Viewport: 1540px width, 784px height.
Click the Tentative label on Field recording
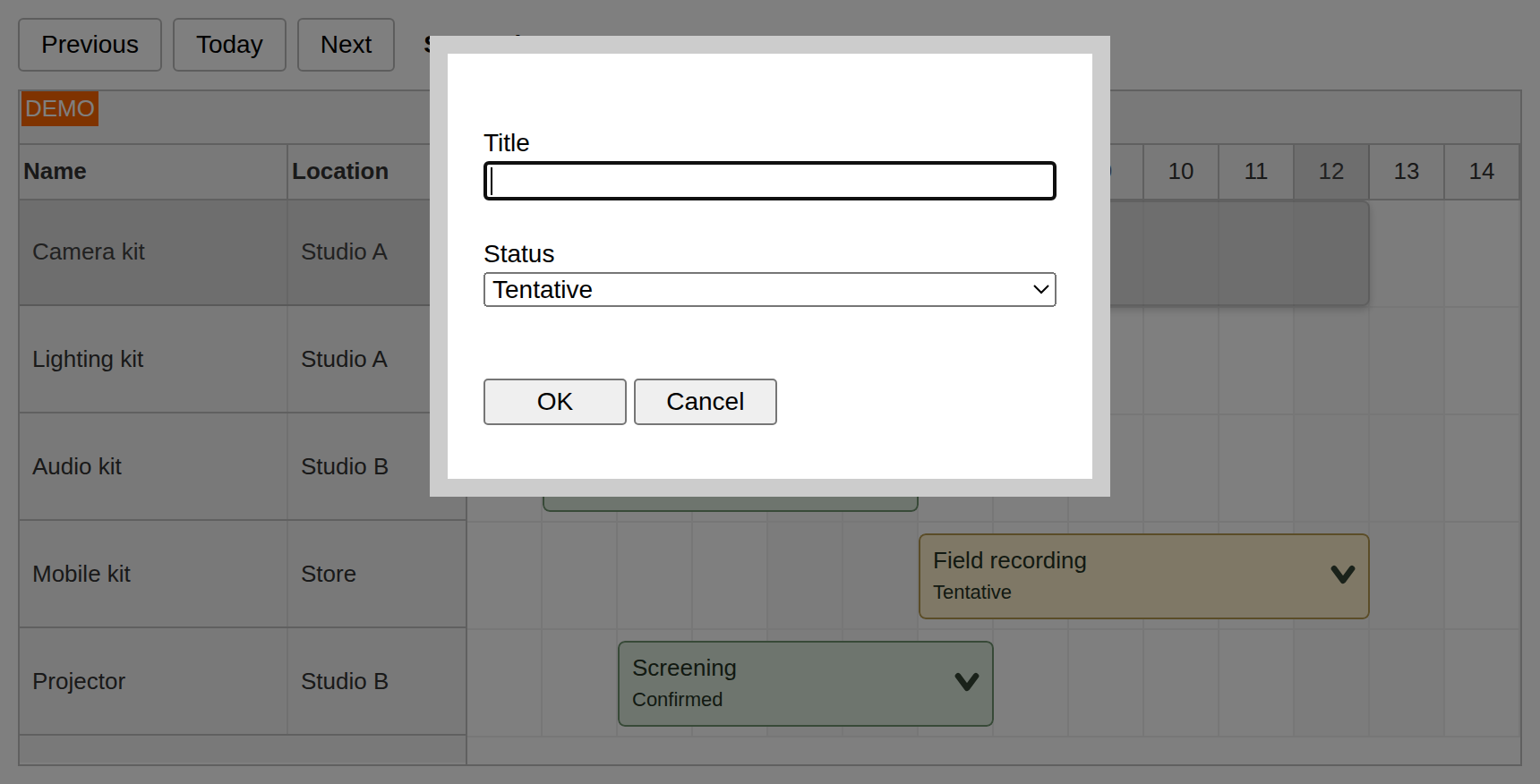972,592
